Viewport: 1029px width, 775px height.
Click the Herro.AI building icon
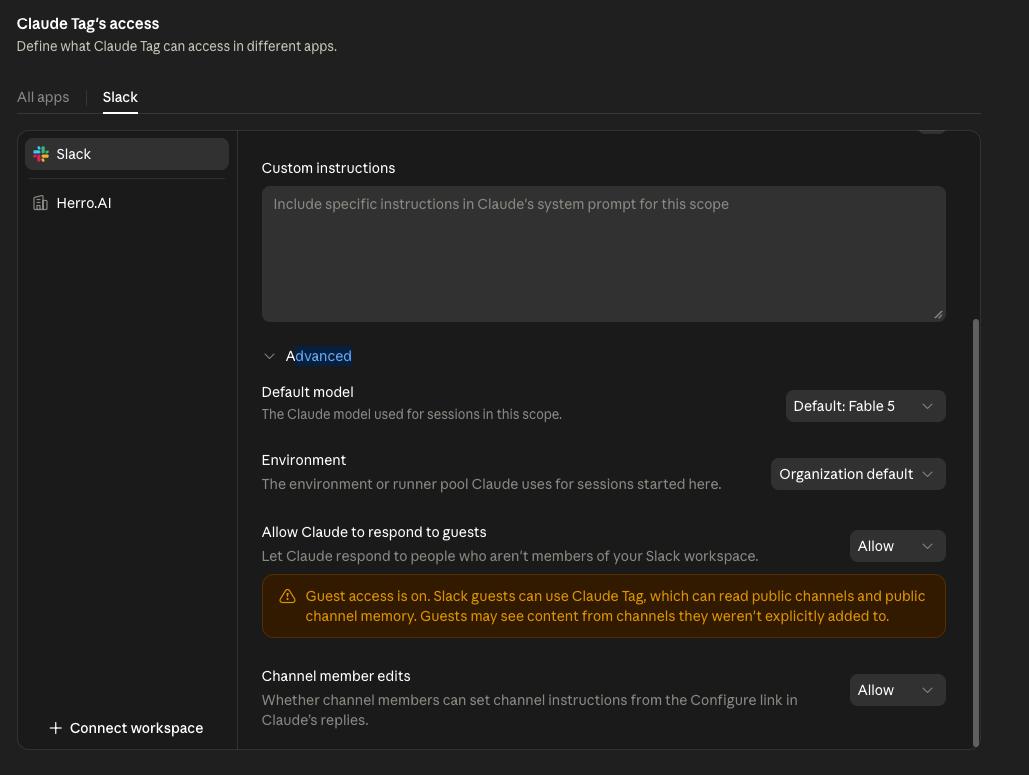click(x=41, y=203)
